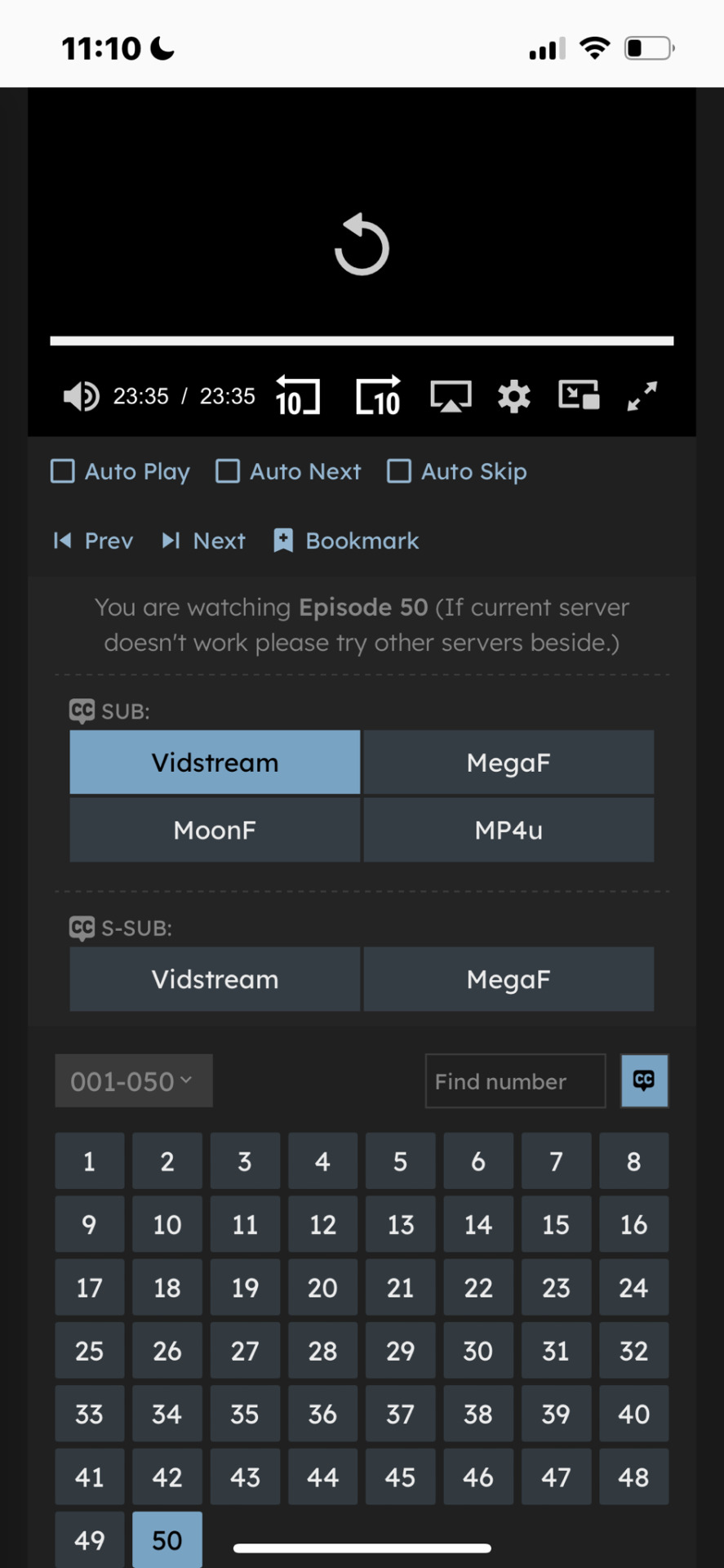Toggle the CC filter button beside Find number
Screen dimensions: 724x1568
coord(644,1081)
